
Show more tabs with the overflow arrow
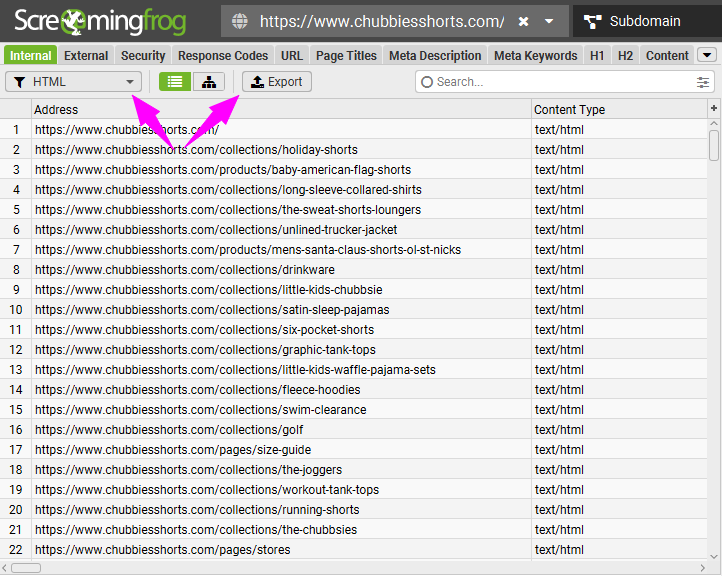[706, 55]
